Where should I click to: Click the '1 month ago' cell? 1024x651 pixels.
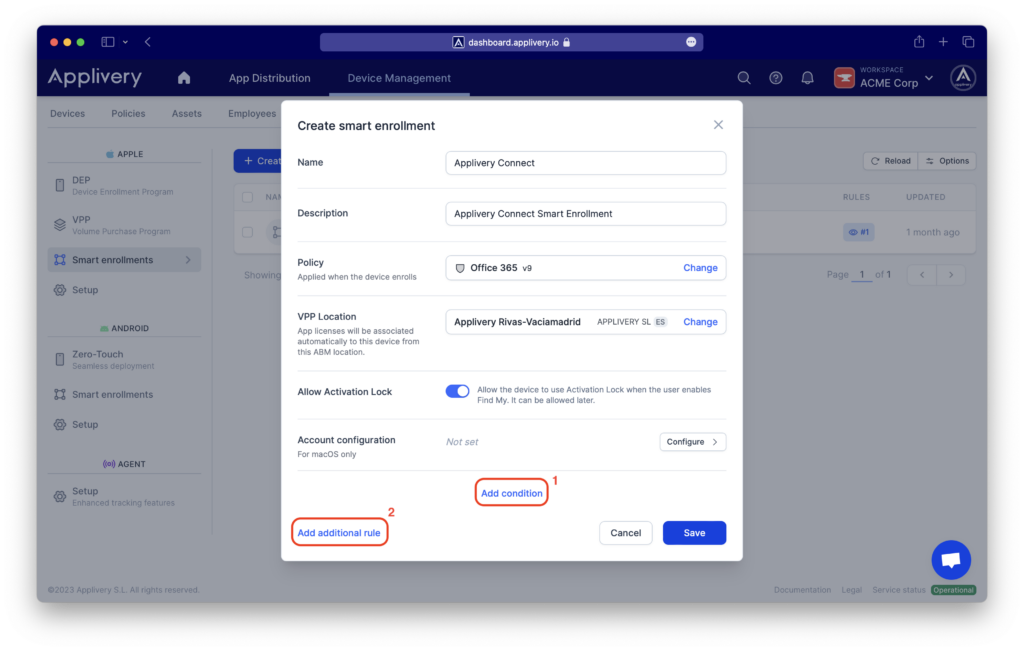pos(933,232)
